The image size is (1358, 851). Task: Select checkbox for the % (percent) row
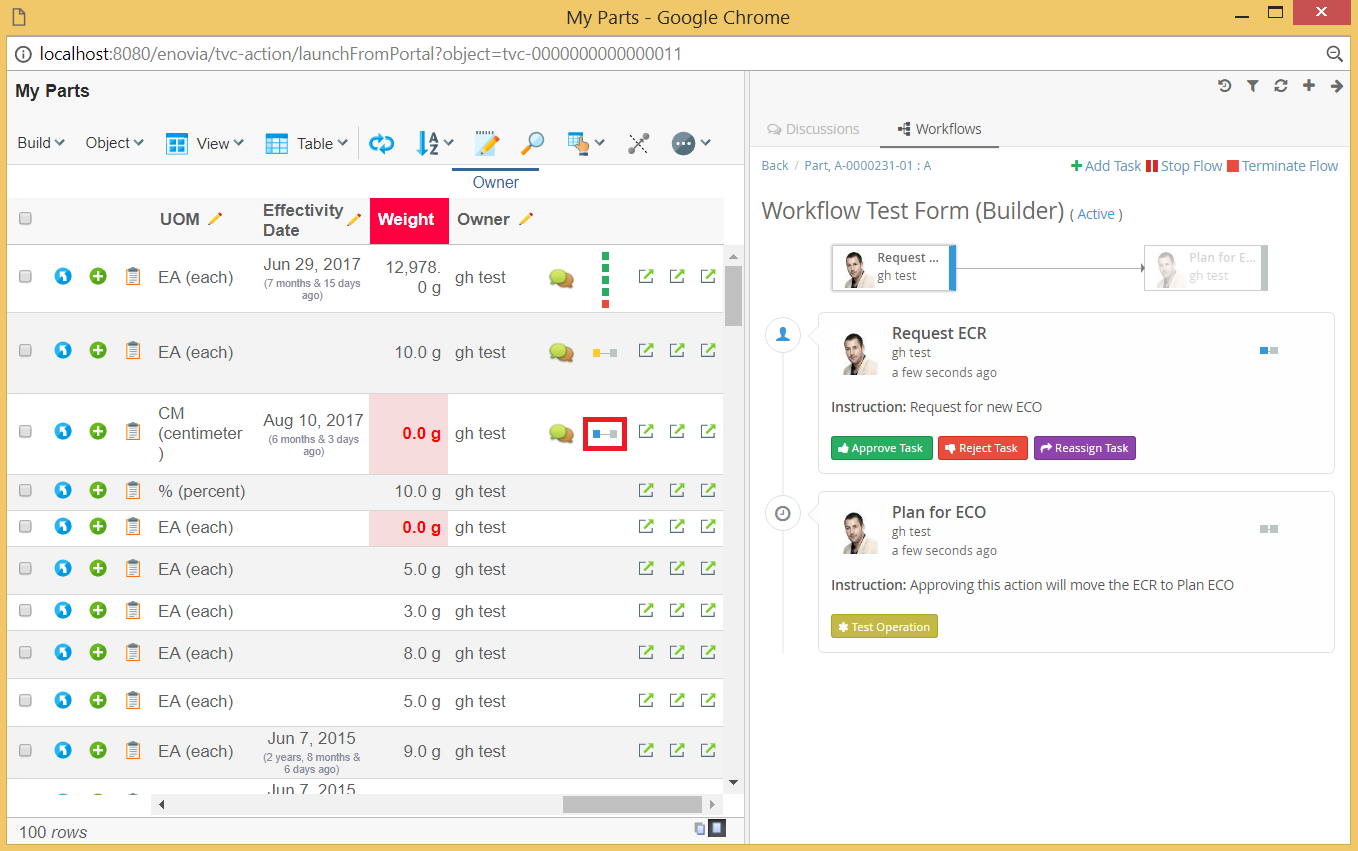26,491
